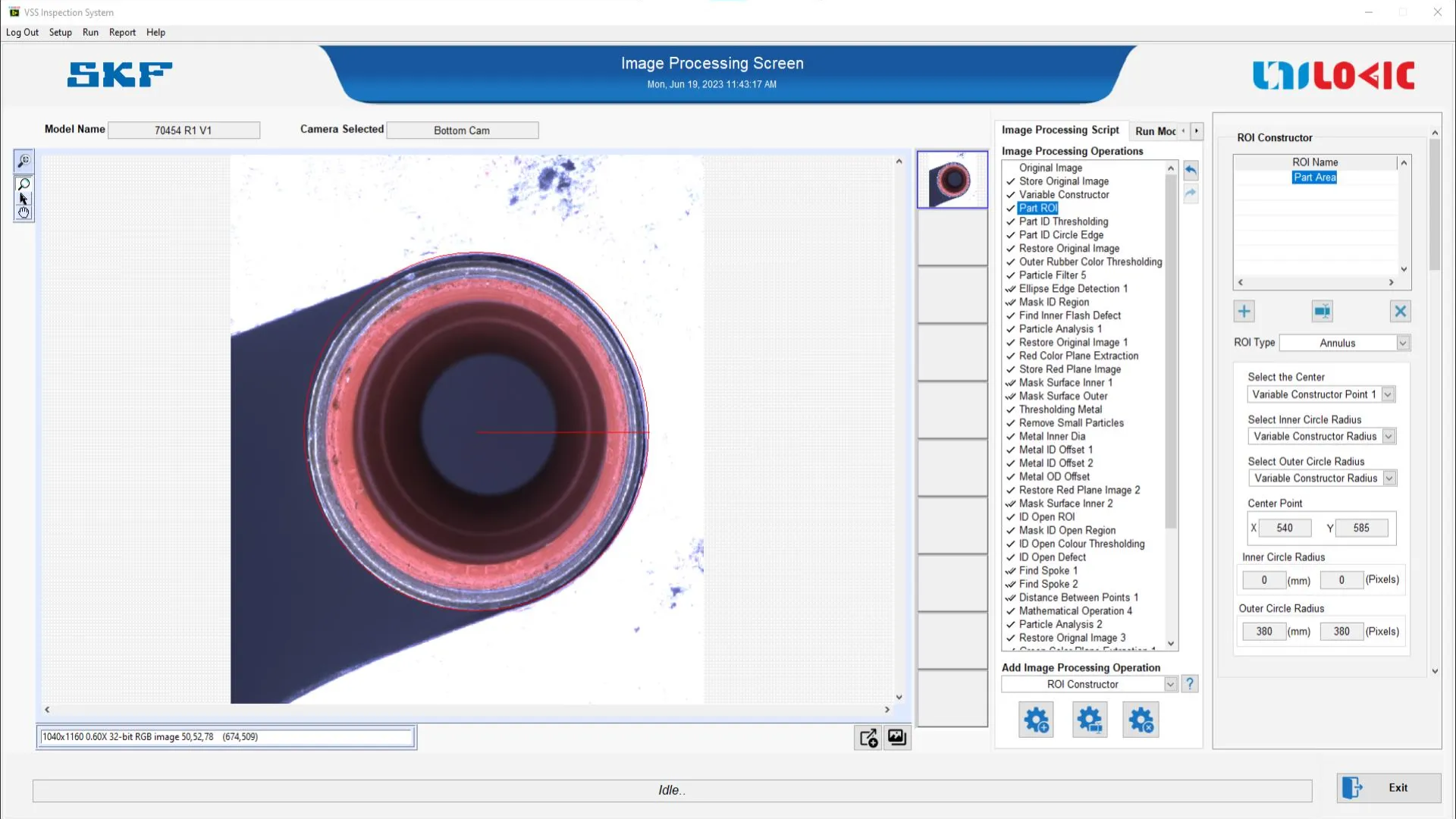This screenshot has height=819, width=1456.
Task: Click the undo arrow beside operations list
Action: [x=1191, y=170]
